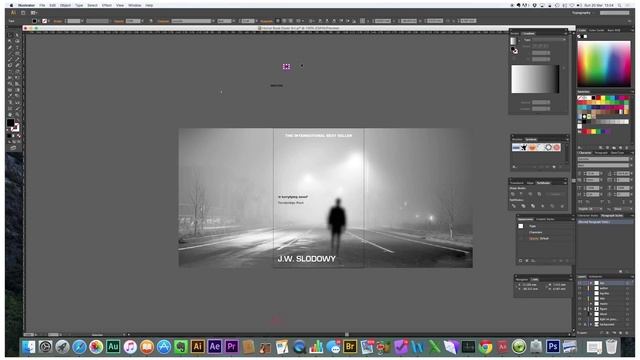Toggle visibility of the topmost title layer
Viewport: 640px width, 360px height.
pyautogui.click(x=580, y=283)
